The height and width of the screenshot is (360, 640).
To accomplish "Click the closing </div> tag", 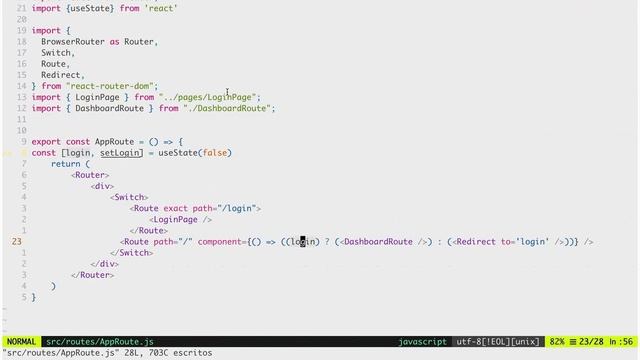I will point(104,264).
